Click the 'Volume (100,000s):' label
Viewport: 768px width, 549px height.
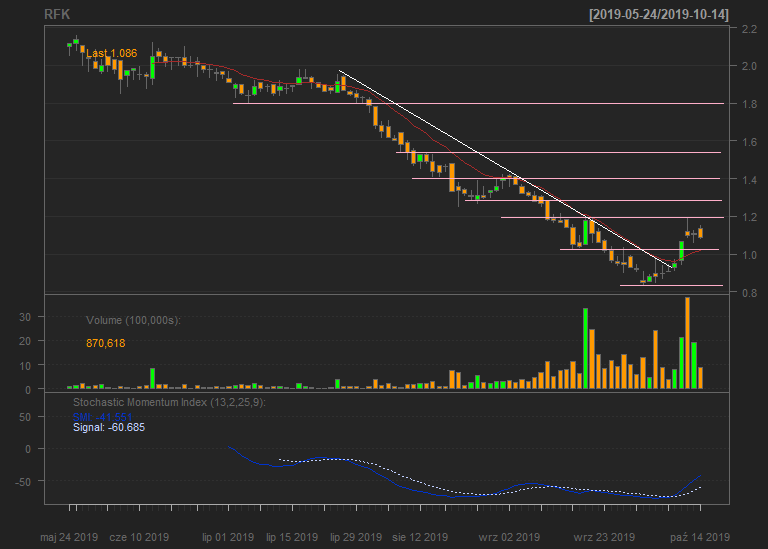point(133,320)
